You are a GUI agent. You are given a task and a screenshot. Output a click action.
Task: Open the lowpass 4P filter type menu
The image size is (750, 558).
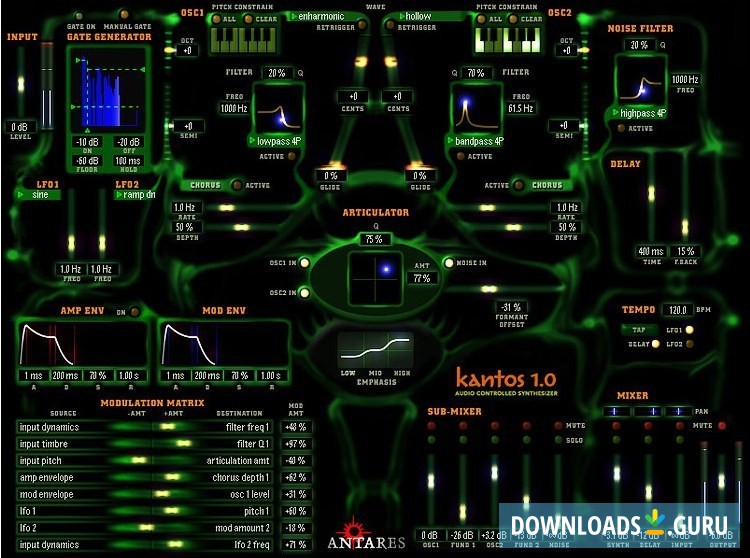click(x=276, y=141)
